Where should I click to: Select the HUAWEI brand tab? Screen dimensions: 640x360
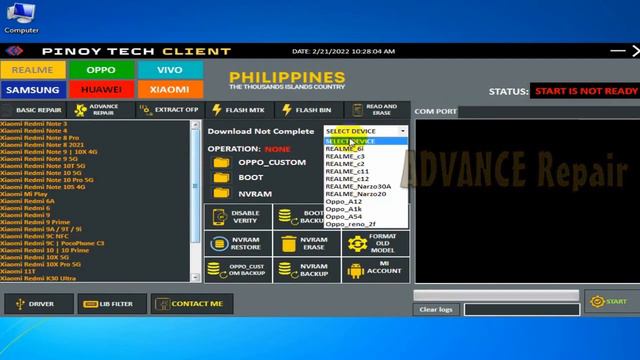pos(101,90)
